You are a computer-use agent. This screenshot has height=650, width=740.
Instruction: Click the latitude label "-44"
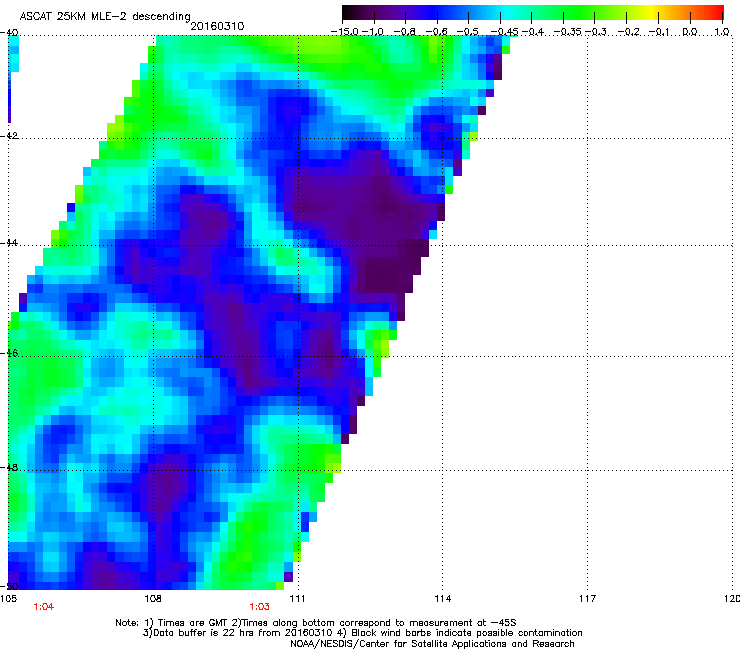[x=9, y=243]
